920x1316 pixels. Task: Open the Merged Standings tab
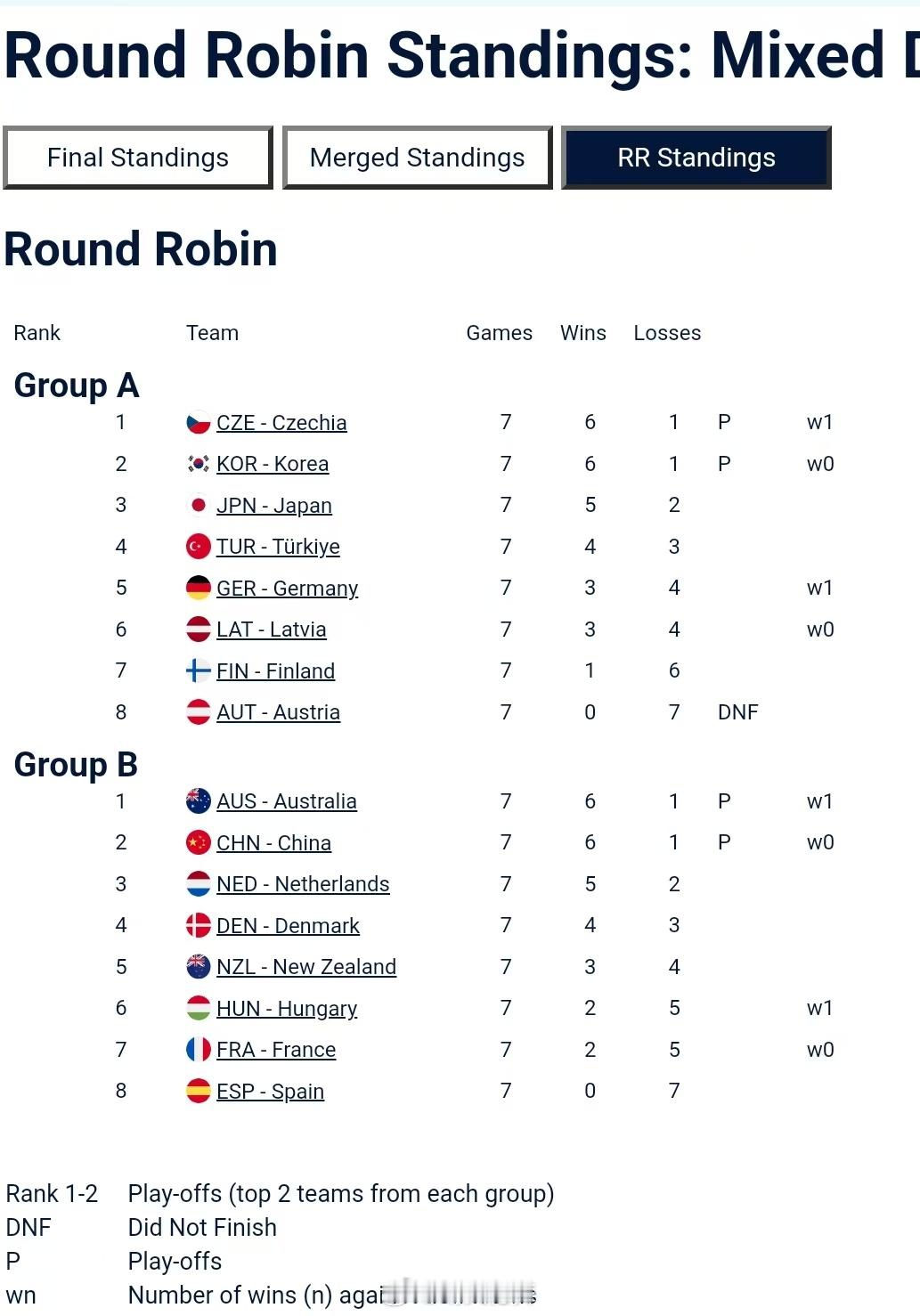417,158
